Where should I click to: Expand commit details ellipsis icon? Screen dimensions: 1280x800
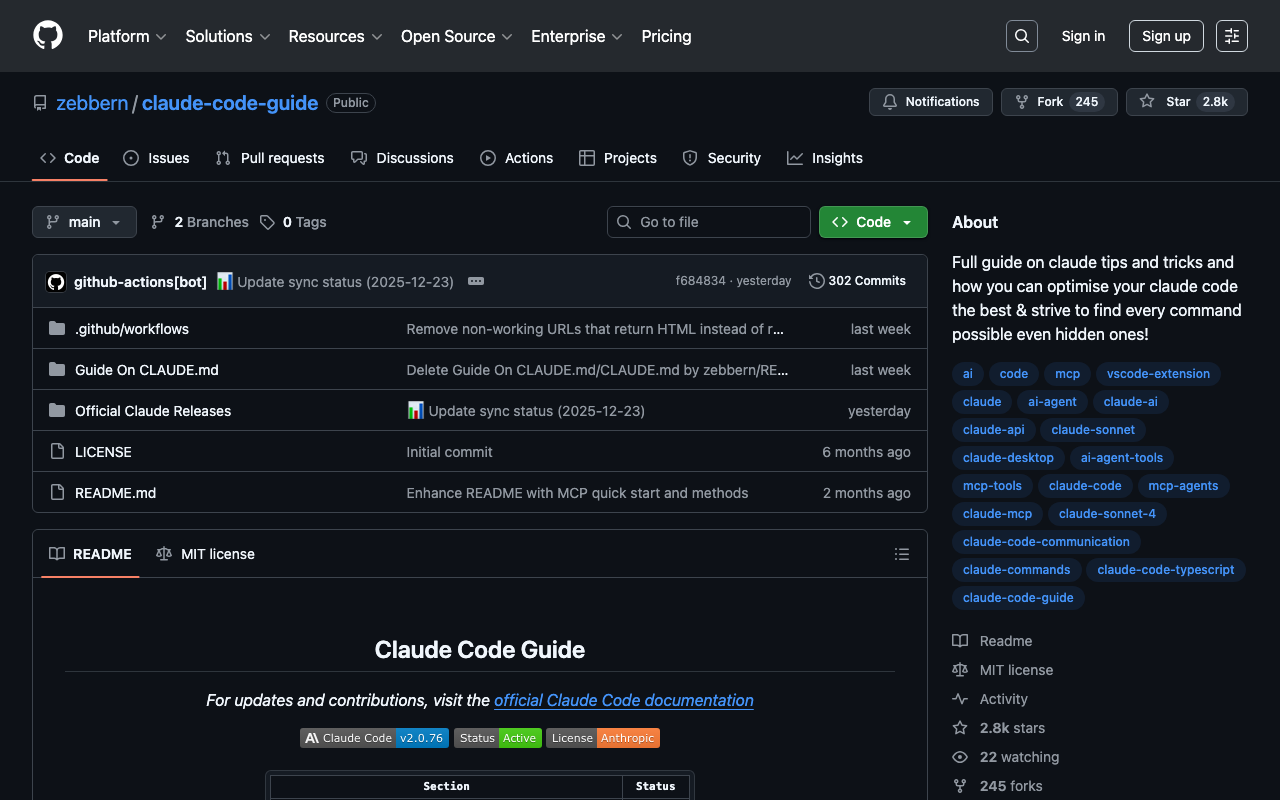tap(476, 281)
